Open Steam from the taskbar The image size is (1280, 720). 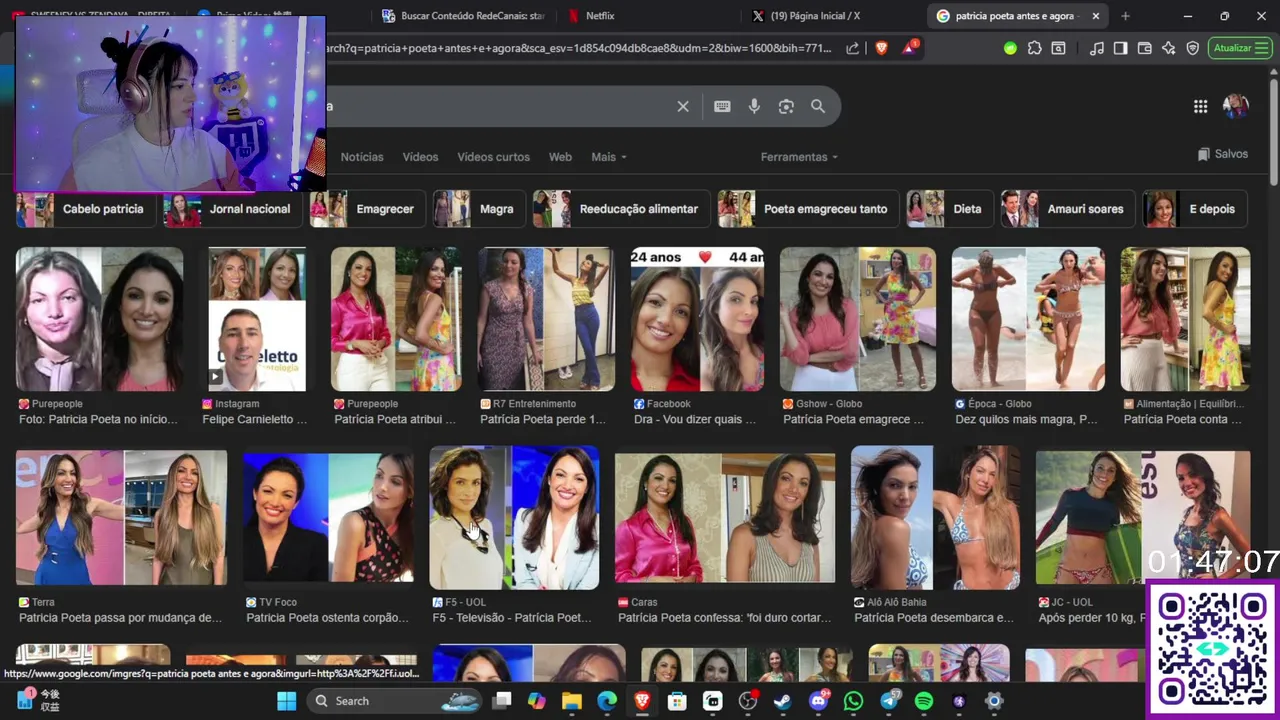[x=782, y=701]
